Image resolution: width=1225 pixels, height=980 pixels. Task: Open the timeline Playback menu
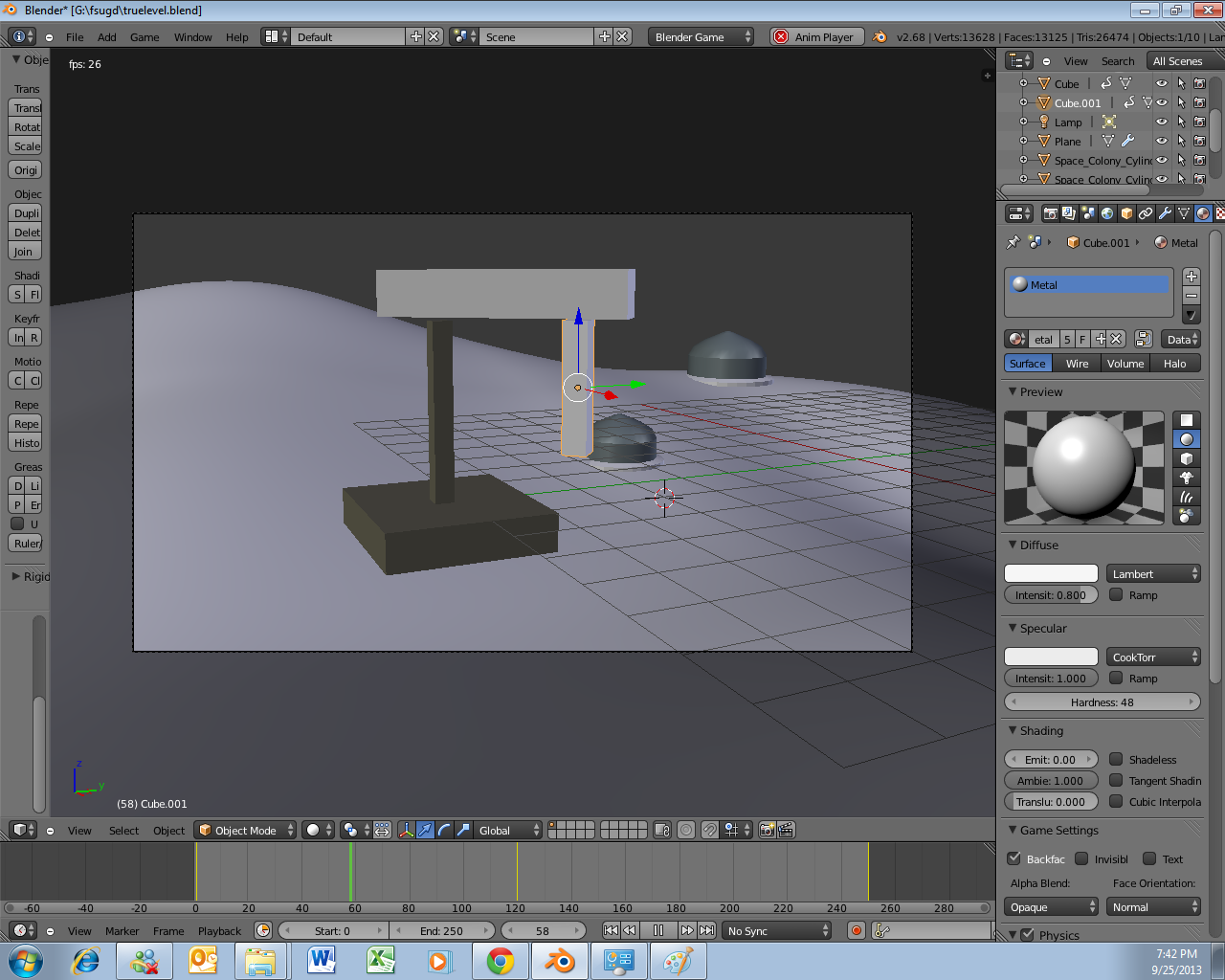[219, 930]
